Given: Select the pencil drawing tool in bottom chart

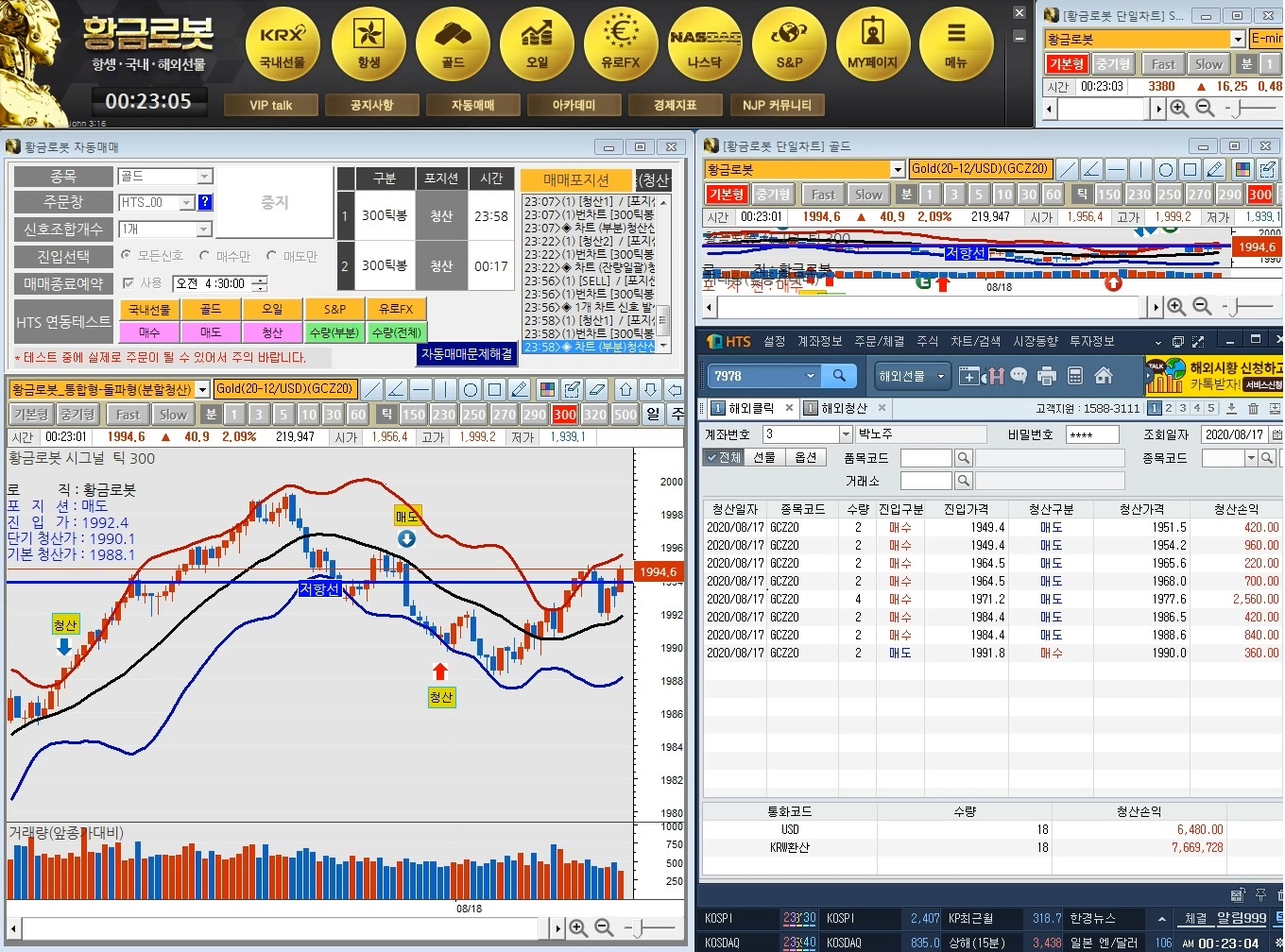Looking at the screenshot, I should (520, 389).
